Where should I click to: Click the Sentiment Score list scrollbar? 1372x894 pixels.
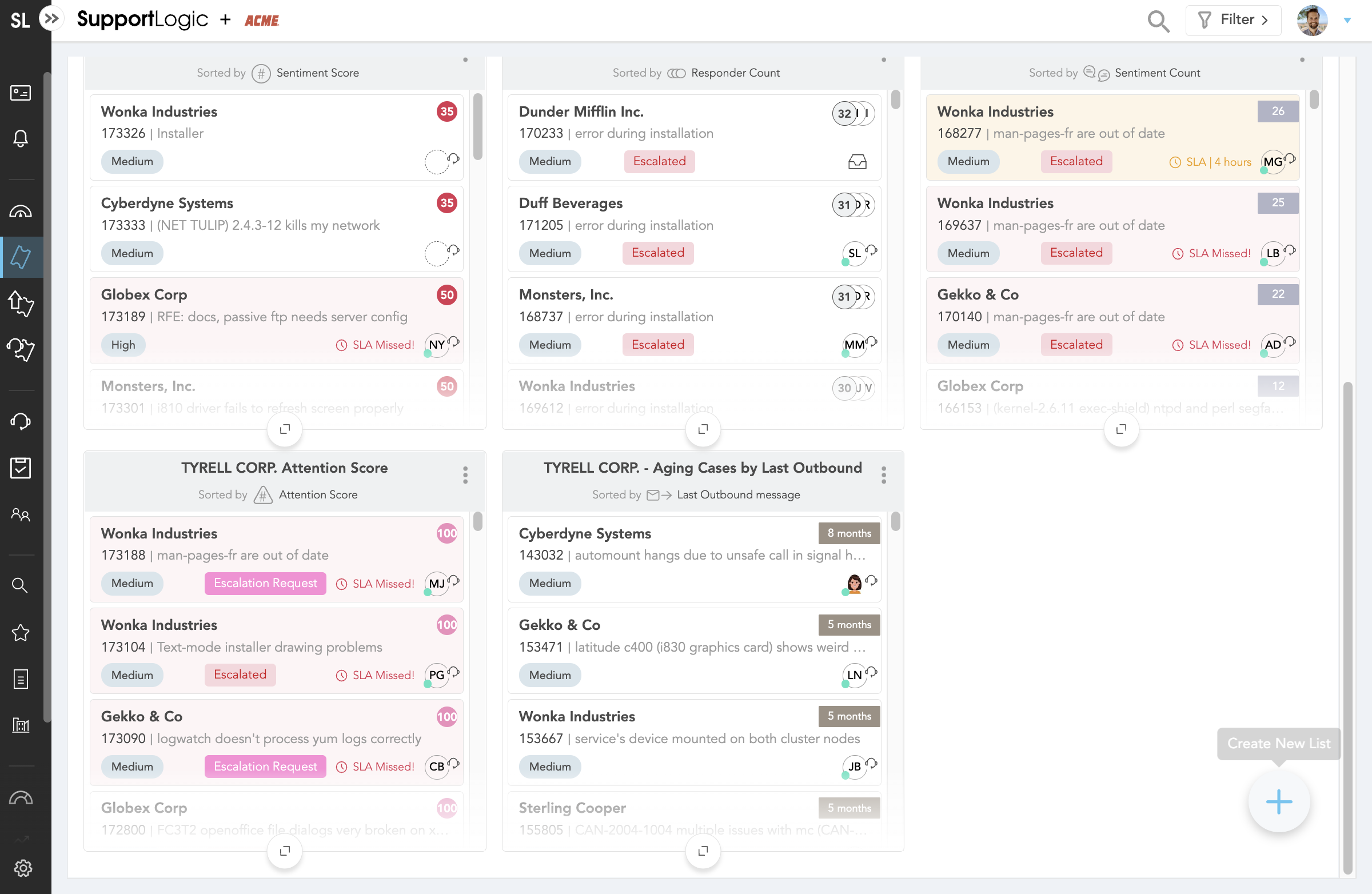(477, 126)
